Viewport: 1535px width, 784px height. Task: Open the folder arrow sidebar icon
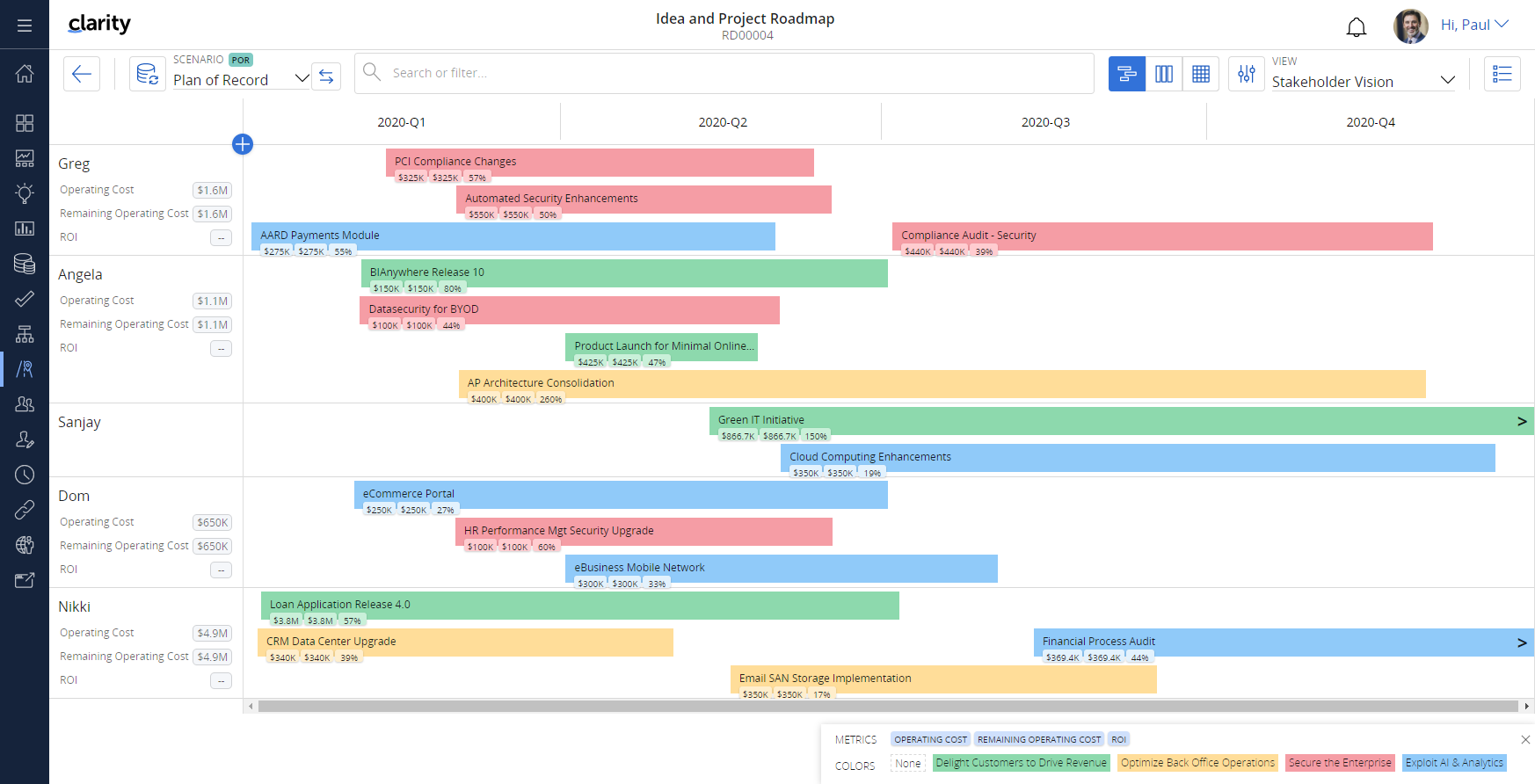[x=25, y=580]
